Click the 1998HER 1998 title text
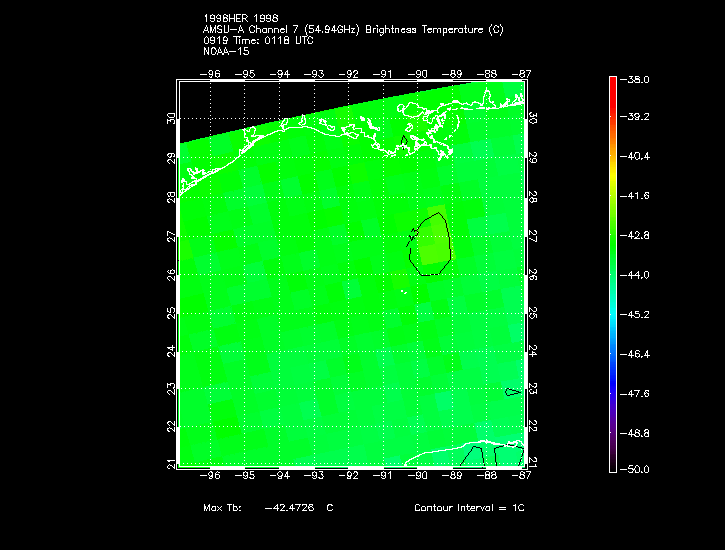Viewport: 725px width, 550px height. pos(241,19)
